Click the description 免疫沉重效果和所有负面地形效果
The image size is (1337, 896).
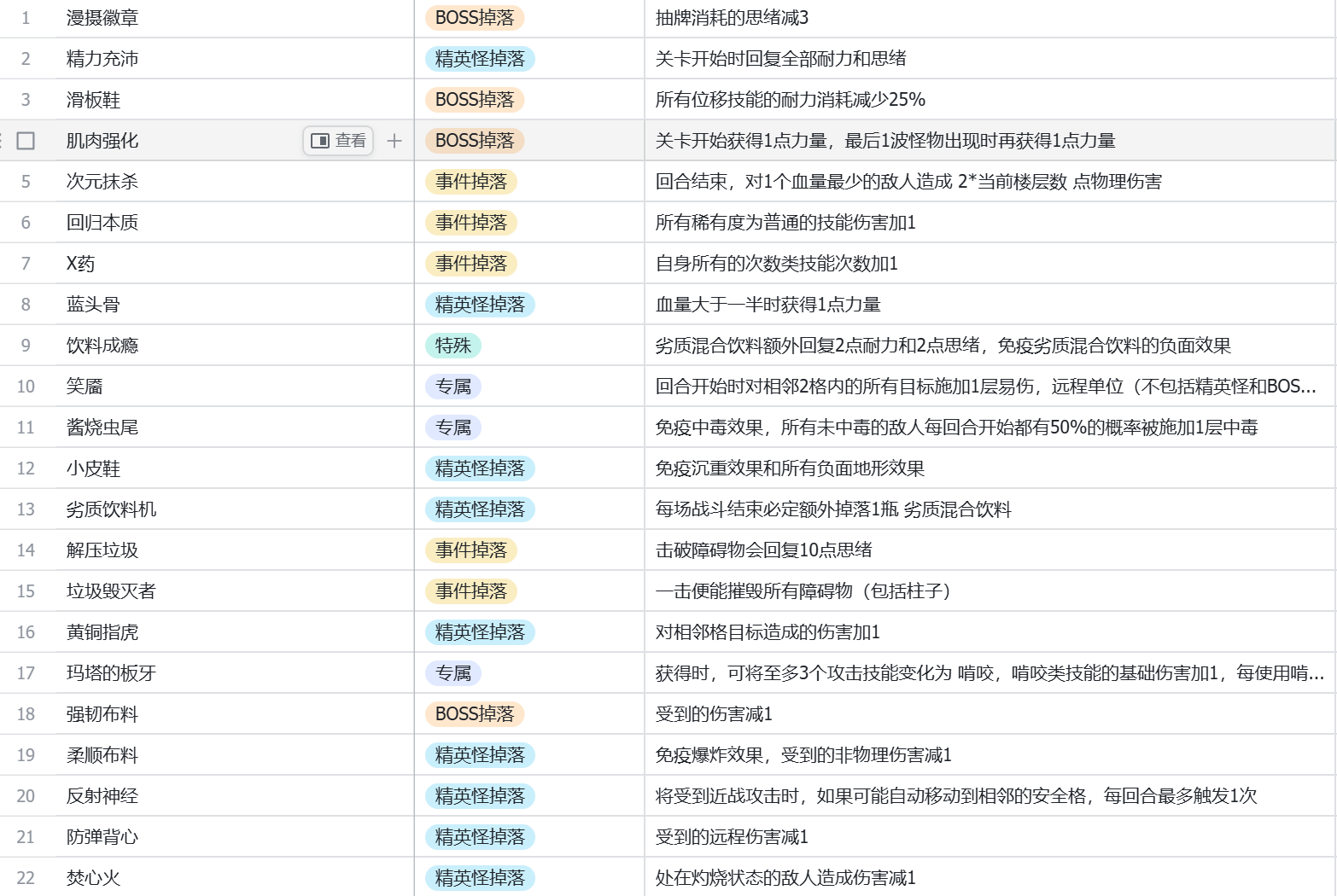pyautogui.click(x=790, y=468)
